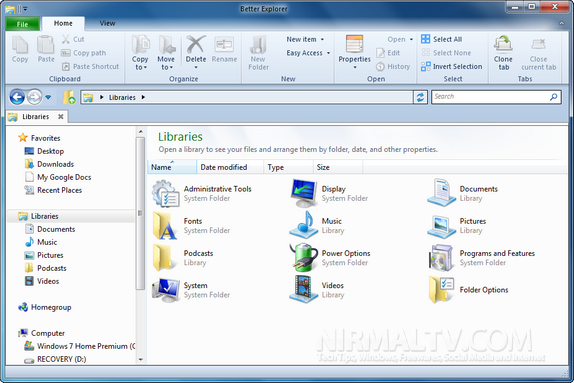This screenshot has height=383, width=574.
Task: Expand the arrow after Libraries in address bar
Action: click(143, 97)
